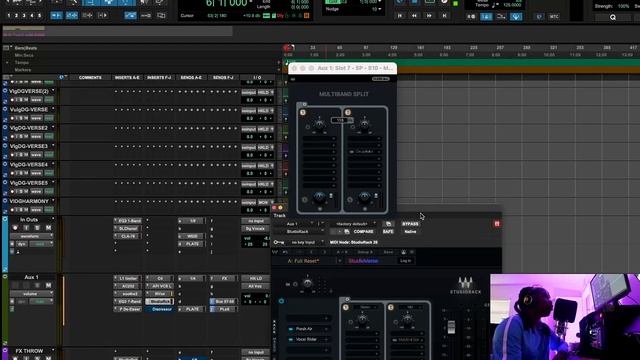Click the Deesser insert slot on Aux 1
The width and height of the screenshot is (640, 360).
pos(160,309)
